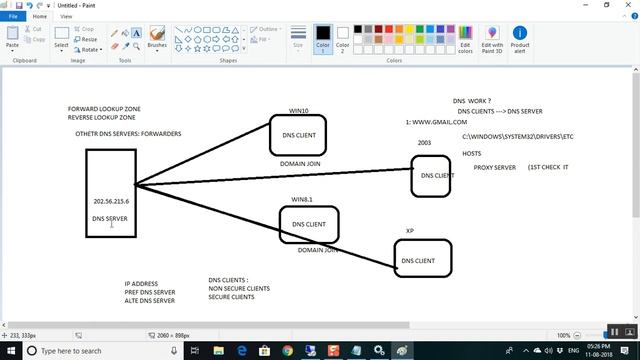Open the Rotate dropdown

(x=88, y=49)
